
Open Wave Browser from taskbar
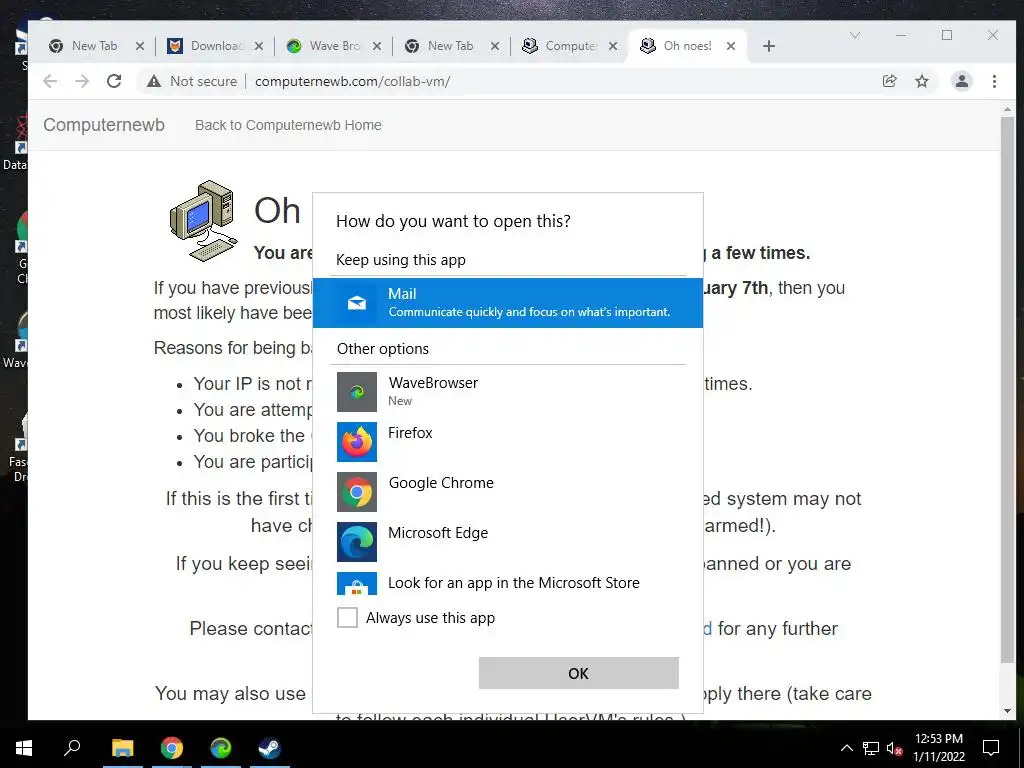pos(221,747)
